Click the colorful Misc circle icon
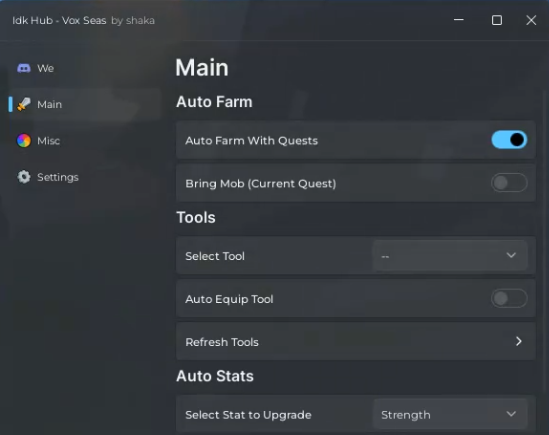Screen dimensions: 549x435 pyautogui.click(x=24, y=141)
